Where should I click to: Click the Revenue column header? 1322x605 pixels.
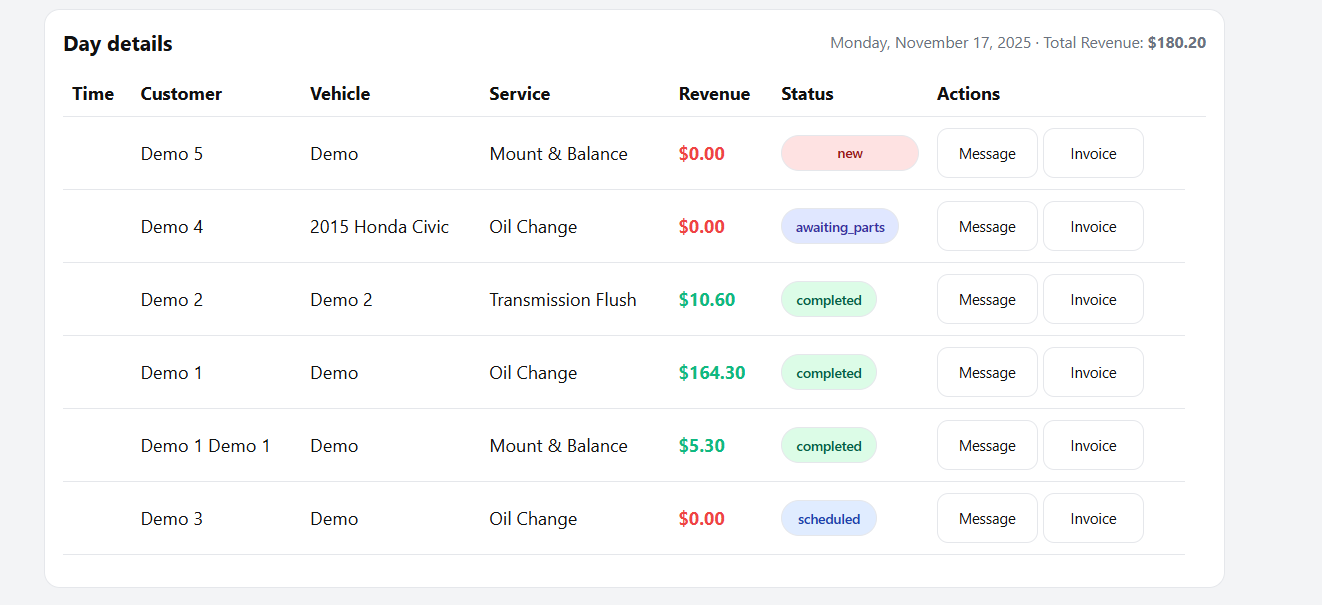tap(713, 94)
